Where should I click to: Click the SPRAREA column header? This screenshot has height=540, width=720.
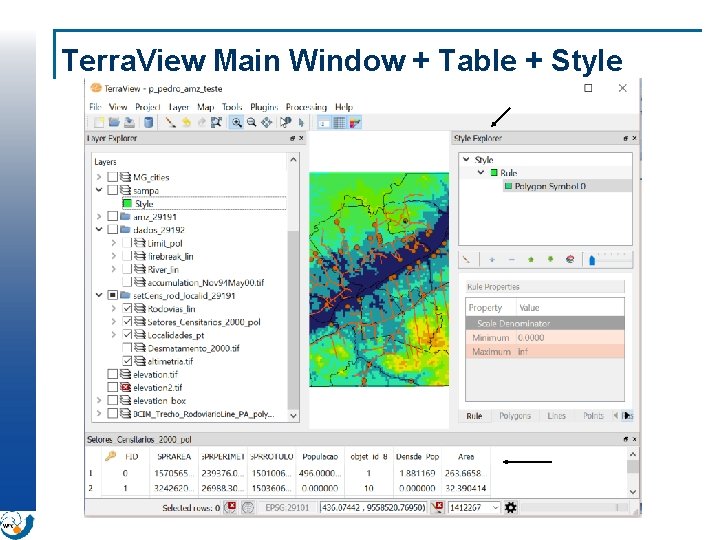(174, 457)
